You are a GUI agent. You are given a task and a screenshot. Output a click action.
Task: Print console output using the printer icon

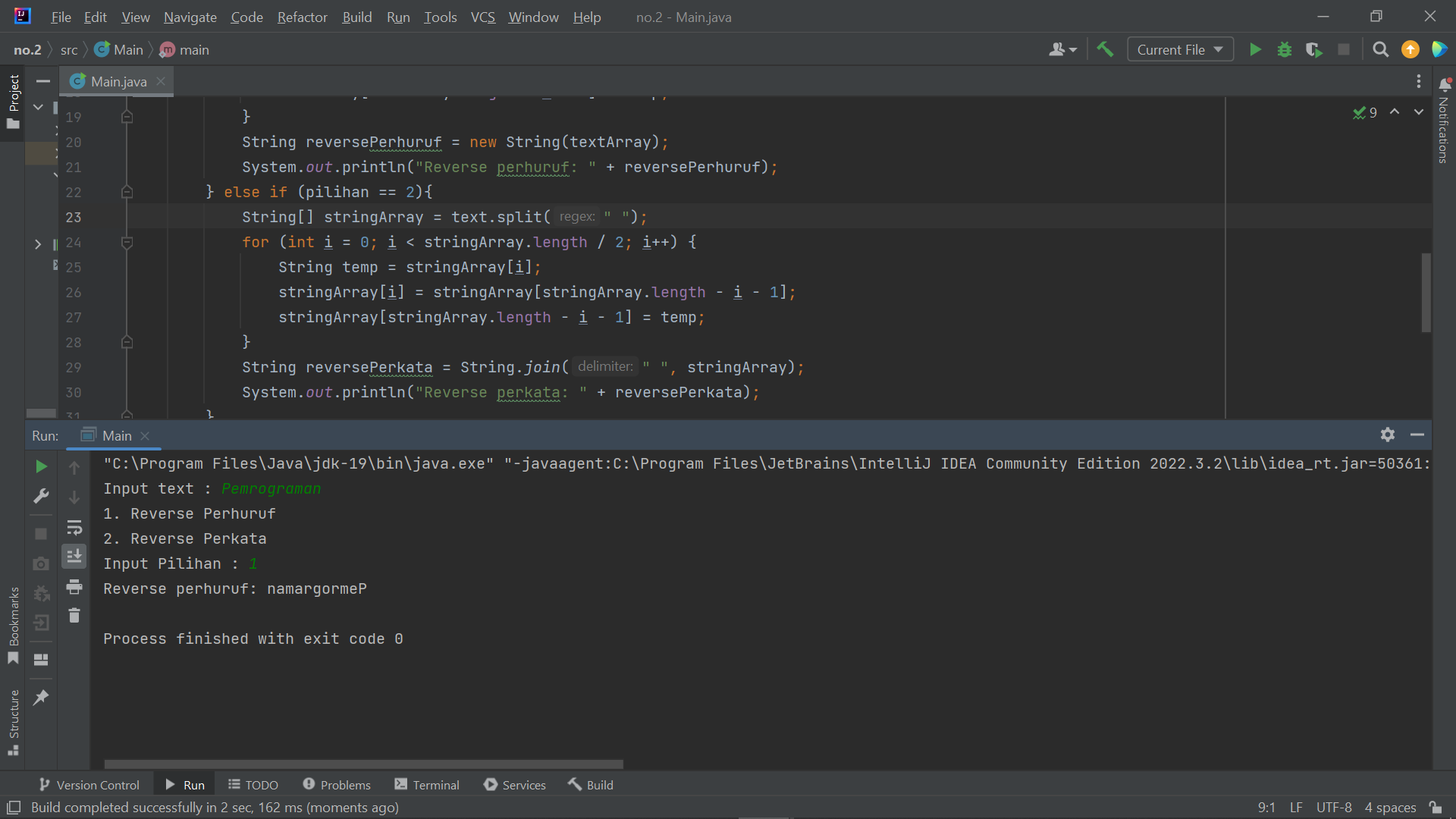[x=74, y=586]
